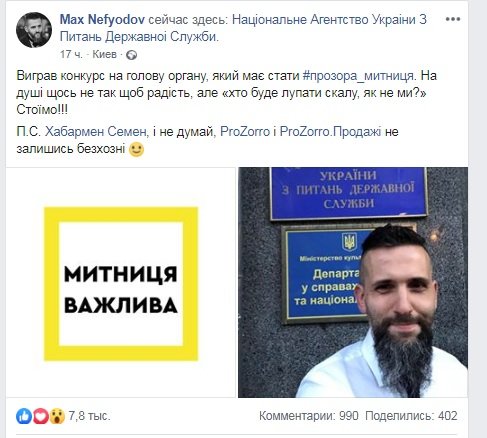The height and width of the screenshot is (438, 487).
Task: Click the blue Like reaction icon
Action: [24, 416]
